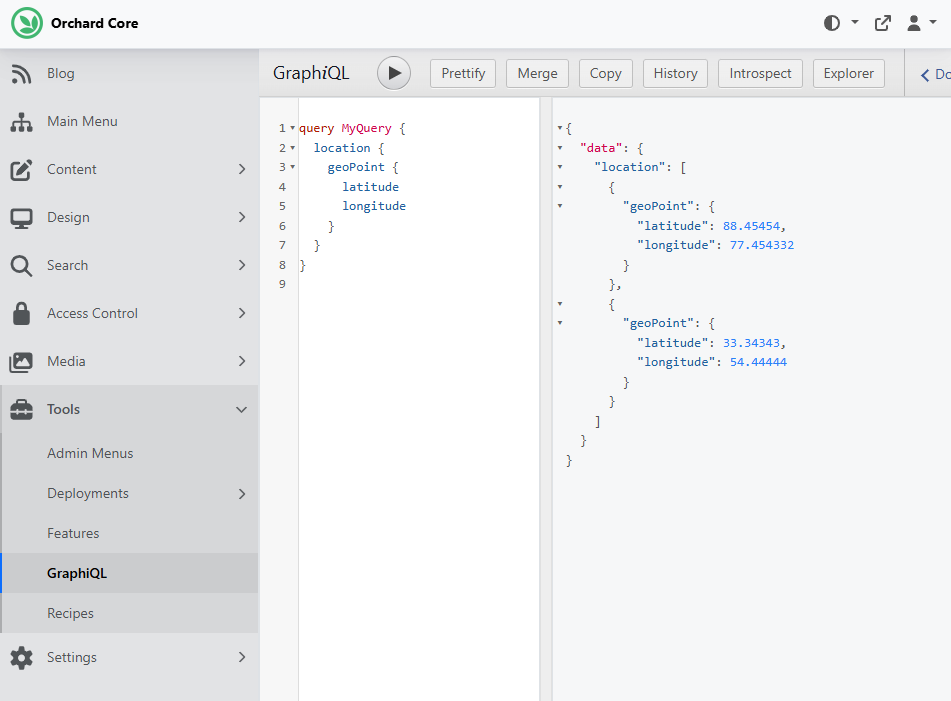951x701 pixels.
Task: Run the GraphQL query with play button
Action: pos(394,73)
